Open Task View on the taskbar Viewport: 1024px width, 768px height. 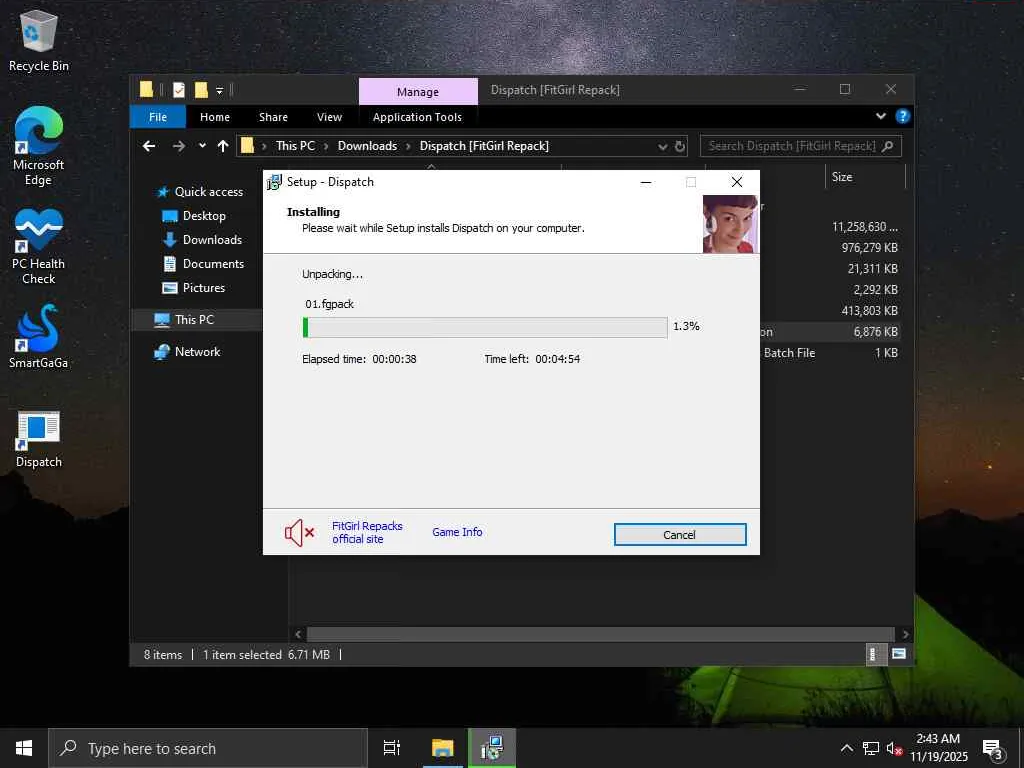[392, 748]
